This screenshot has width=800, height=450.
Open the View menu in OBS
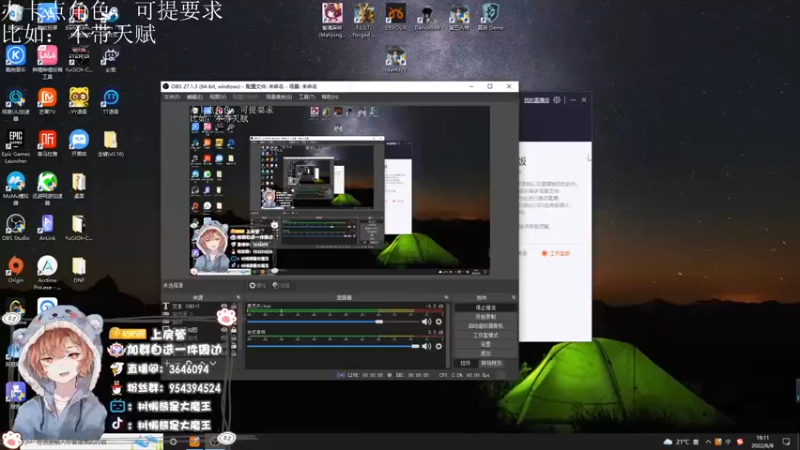[218, 97]
